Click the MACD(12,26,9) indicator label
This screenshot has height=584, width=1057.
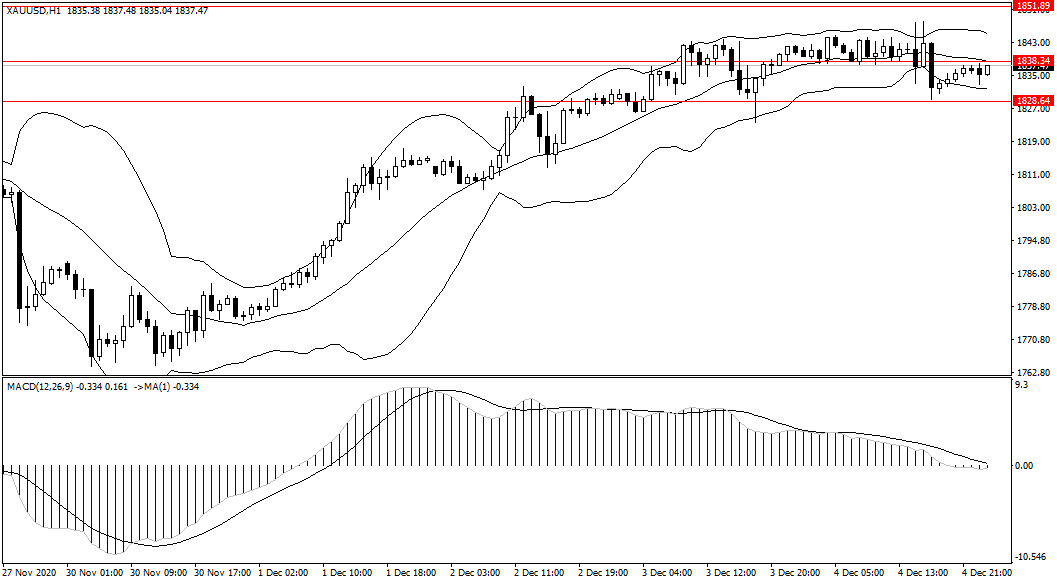(x=47, y=386)
